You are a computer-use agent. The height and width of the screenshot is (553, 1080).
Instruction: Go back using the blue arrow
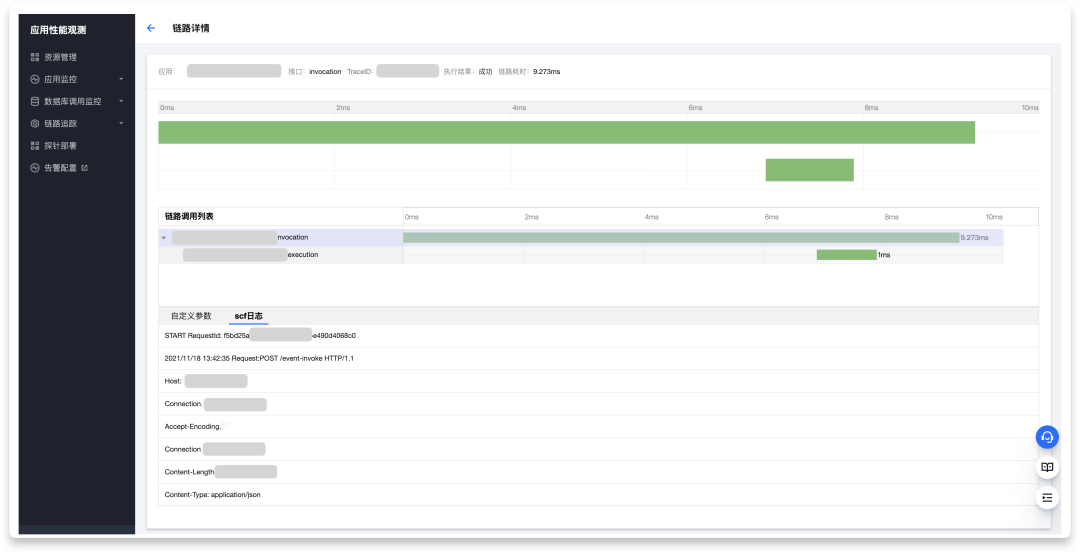pos(151,28)
